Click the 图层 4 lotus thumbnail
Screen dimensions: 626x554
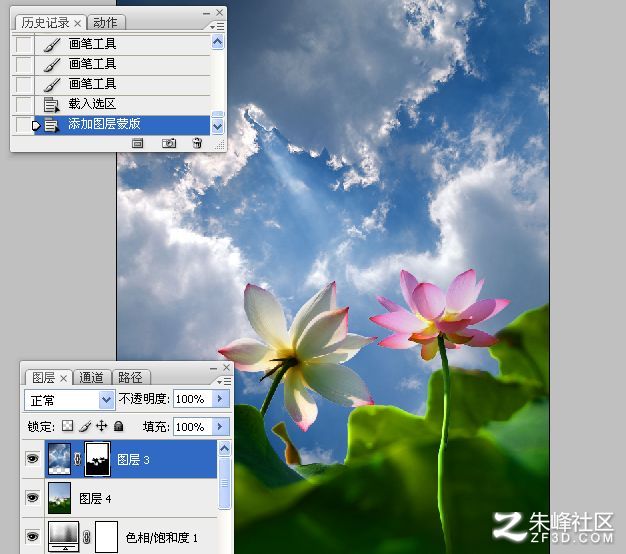[x=59, y=498]
